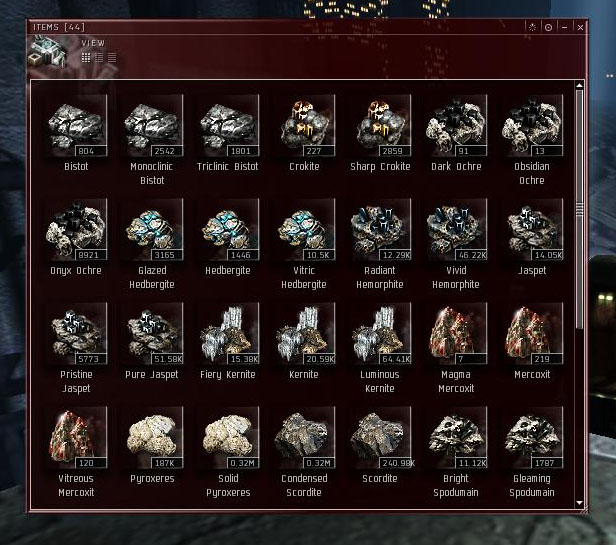Open the window settings circle button
The width and height of the screenshot is (616, 545).
[548, 27]
